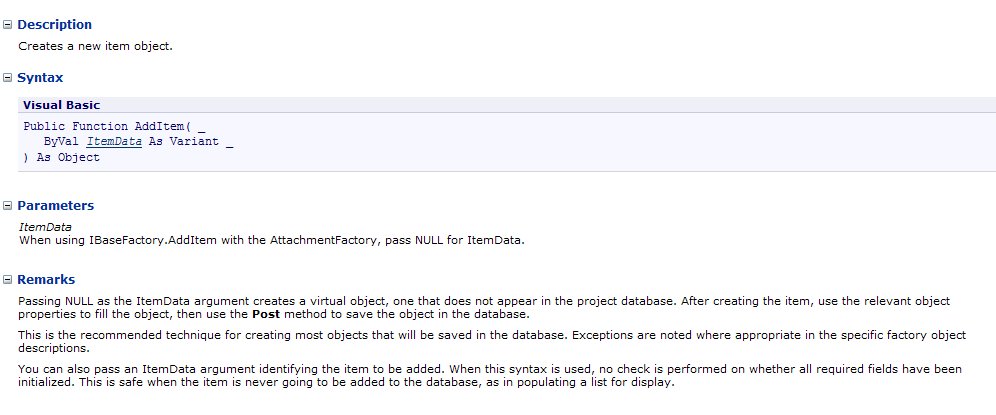Click the closing 'As Object' code line
The image size is (996, 415).
(x=62, y=158)
